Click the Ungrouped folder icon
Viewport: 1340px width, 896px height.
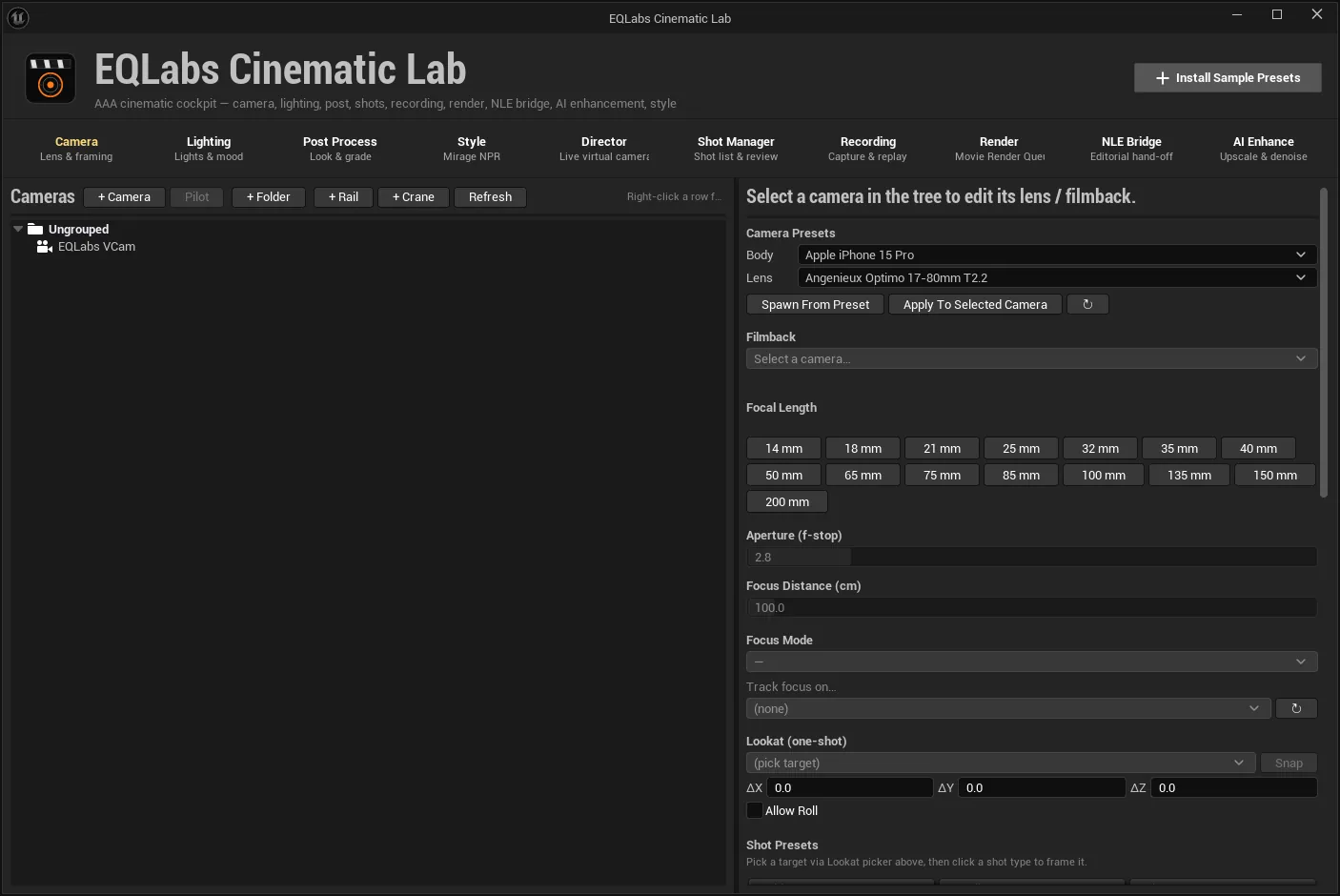[35, 229]
